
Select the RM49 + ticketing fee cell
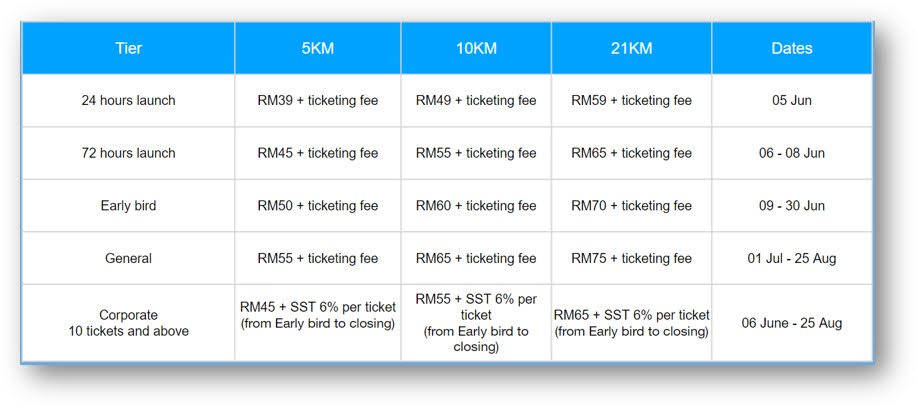(x=476, y=101)
